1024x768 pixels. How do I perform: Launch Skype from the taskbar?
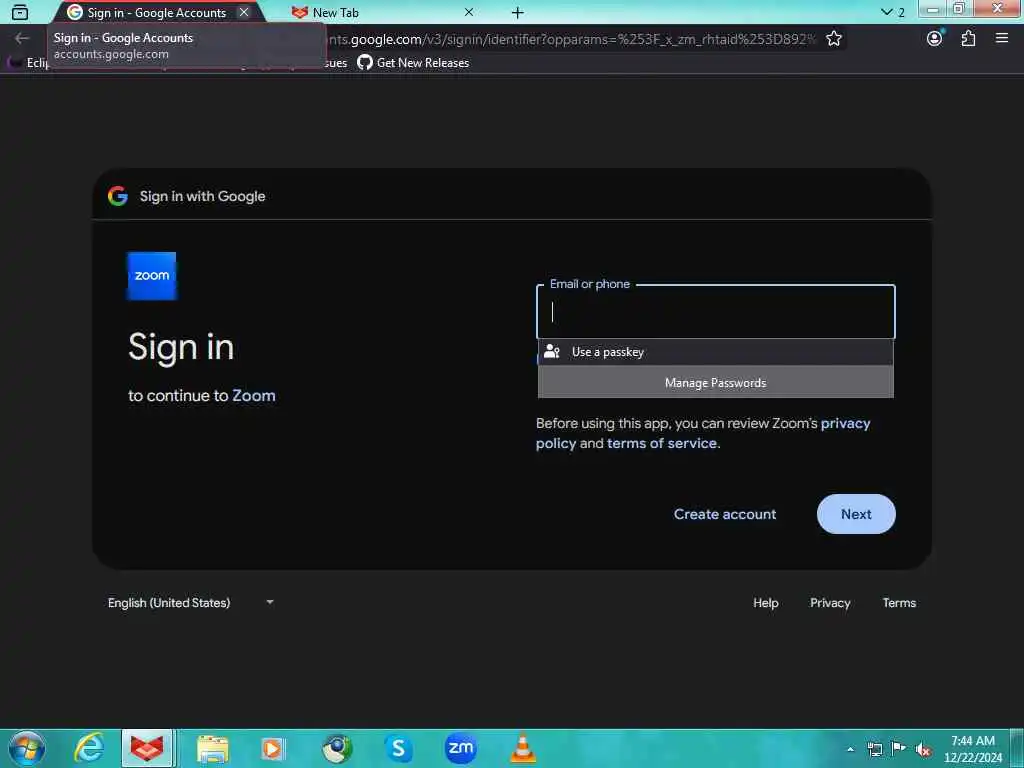pos(398,748)
